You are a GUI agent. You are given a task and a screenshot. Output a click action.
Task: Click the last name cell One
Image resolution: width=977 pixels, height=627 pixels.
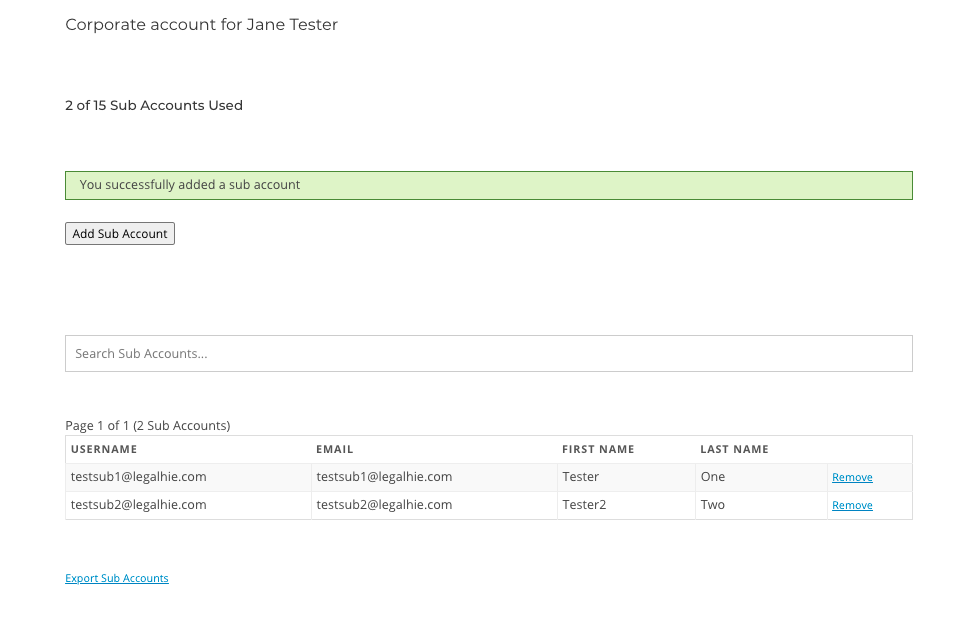(761, 477)
